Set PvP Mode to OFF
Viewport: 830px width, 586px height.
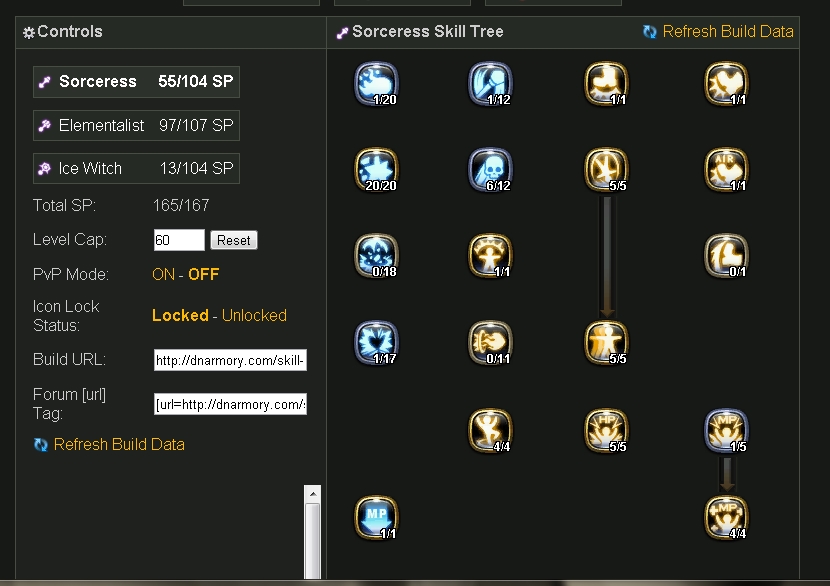click(204, 274)
